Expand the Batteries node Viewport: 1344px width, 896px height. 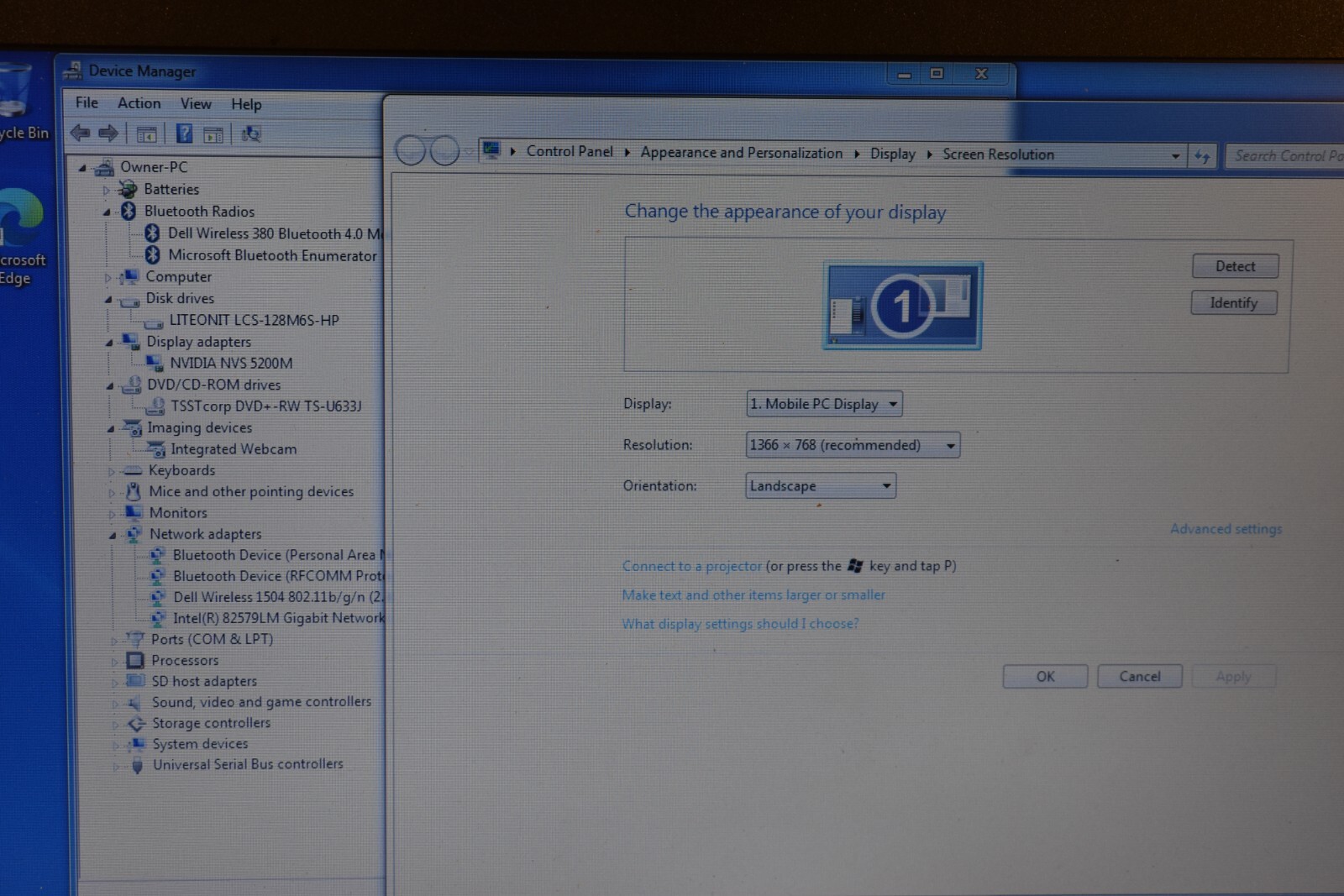click(106, 191)
